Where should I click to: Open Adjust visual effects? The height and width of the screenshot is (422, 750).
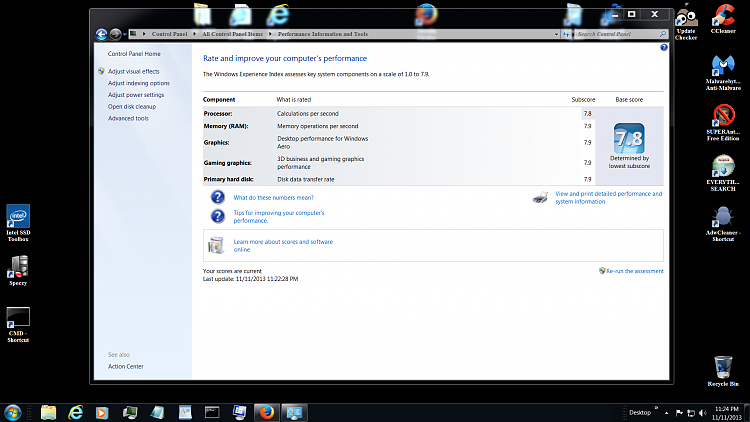pos(133,71)
